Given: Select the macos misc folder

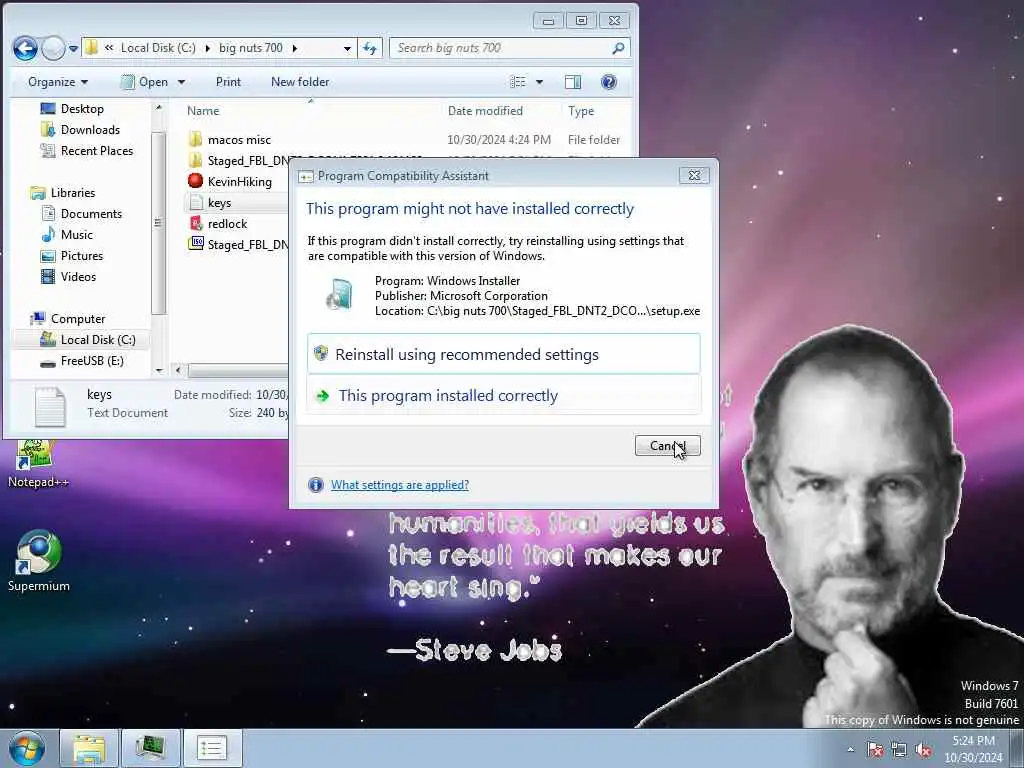Looking at the screenshot, I should click(239, 140).
